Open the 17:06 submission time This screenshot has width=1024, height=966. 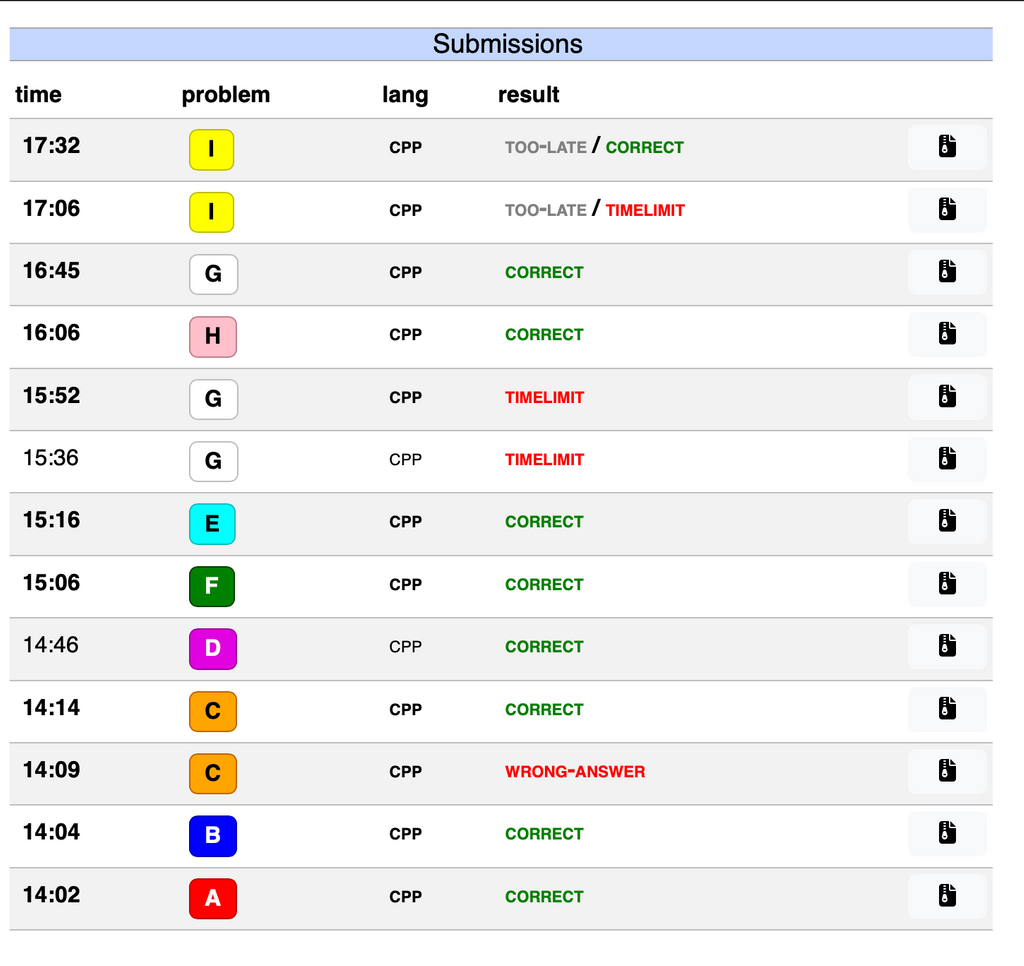(x=52, y=208)
